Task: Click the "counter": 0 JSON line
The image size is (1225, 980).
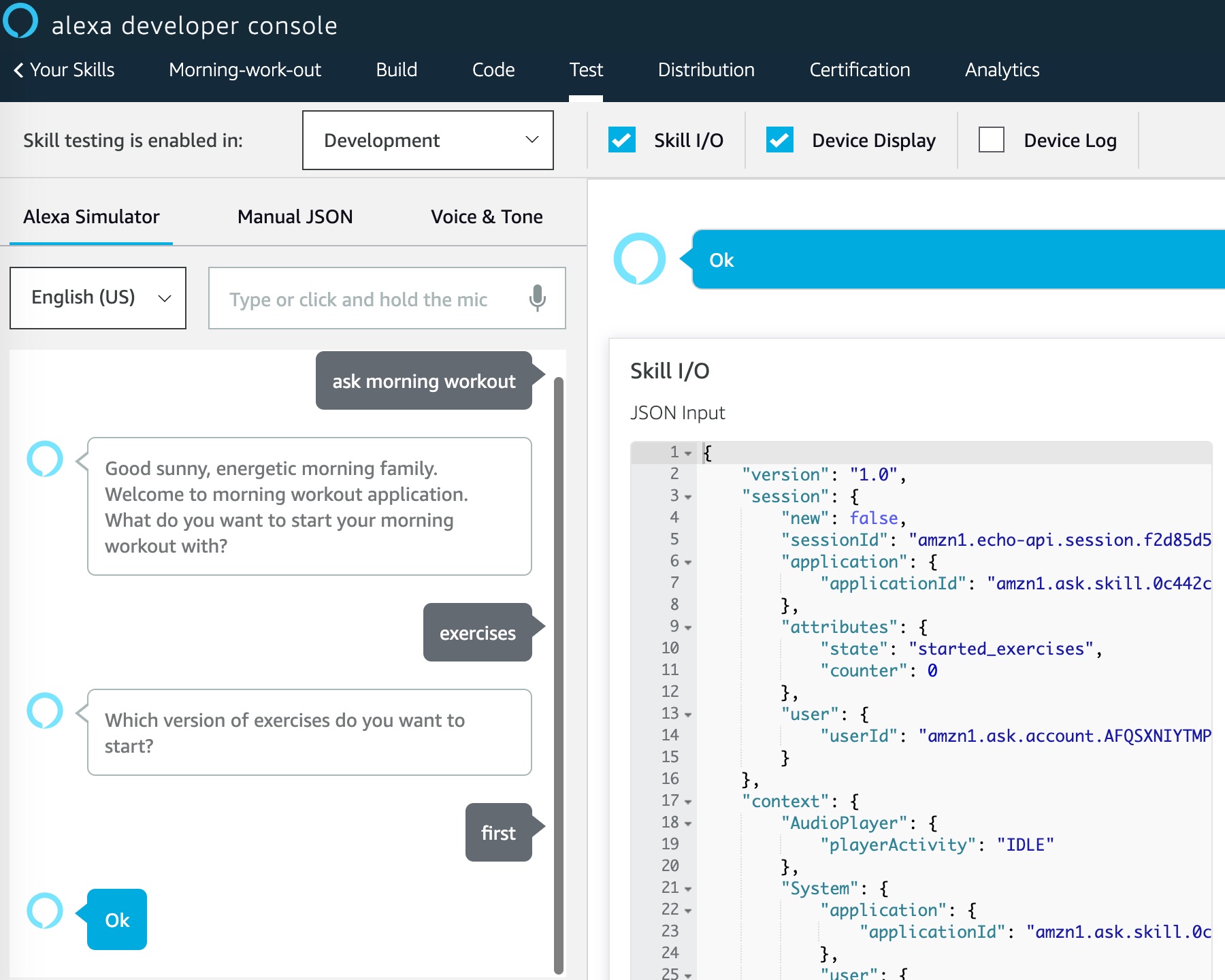Action: pyautogui.click(x=879, y=671)
